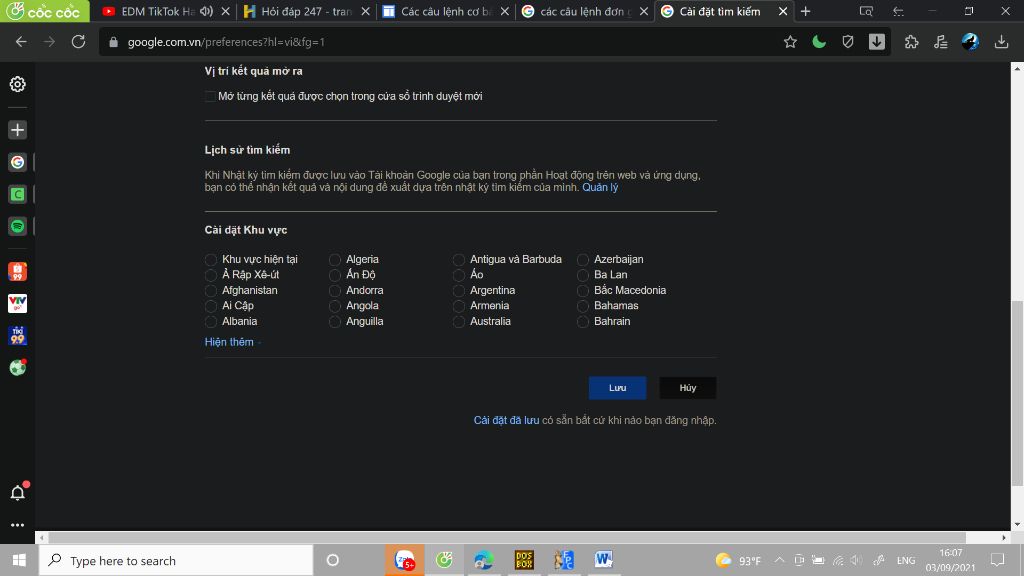Open the sidebar notifications bell
Screen dimensions: 1024x576
pyautogui.click(x=18, y=492)
